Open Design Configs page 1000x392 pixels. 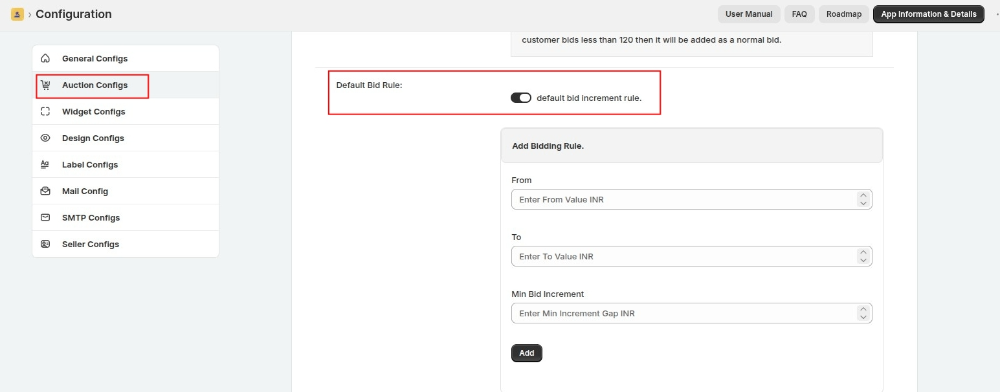coord(126,138)
